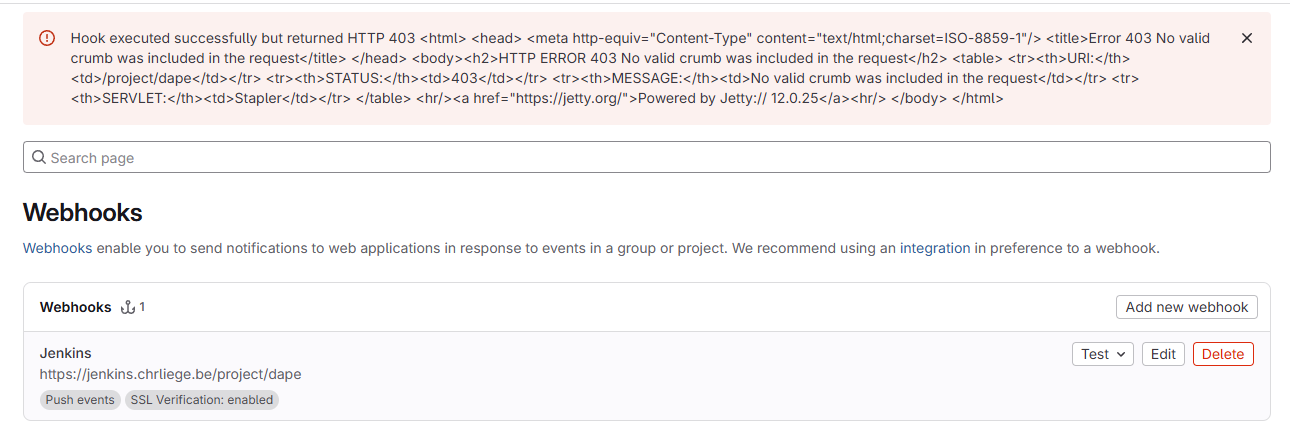The image size is (1290, 436).
Task: Edit the Jenkins webhook
Action: pyautogui.click(x=1163, y=354)
